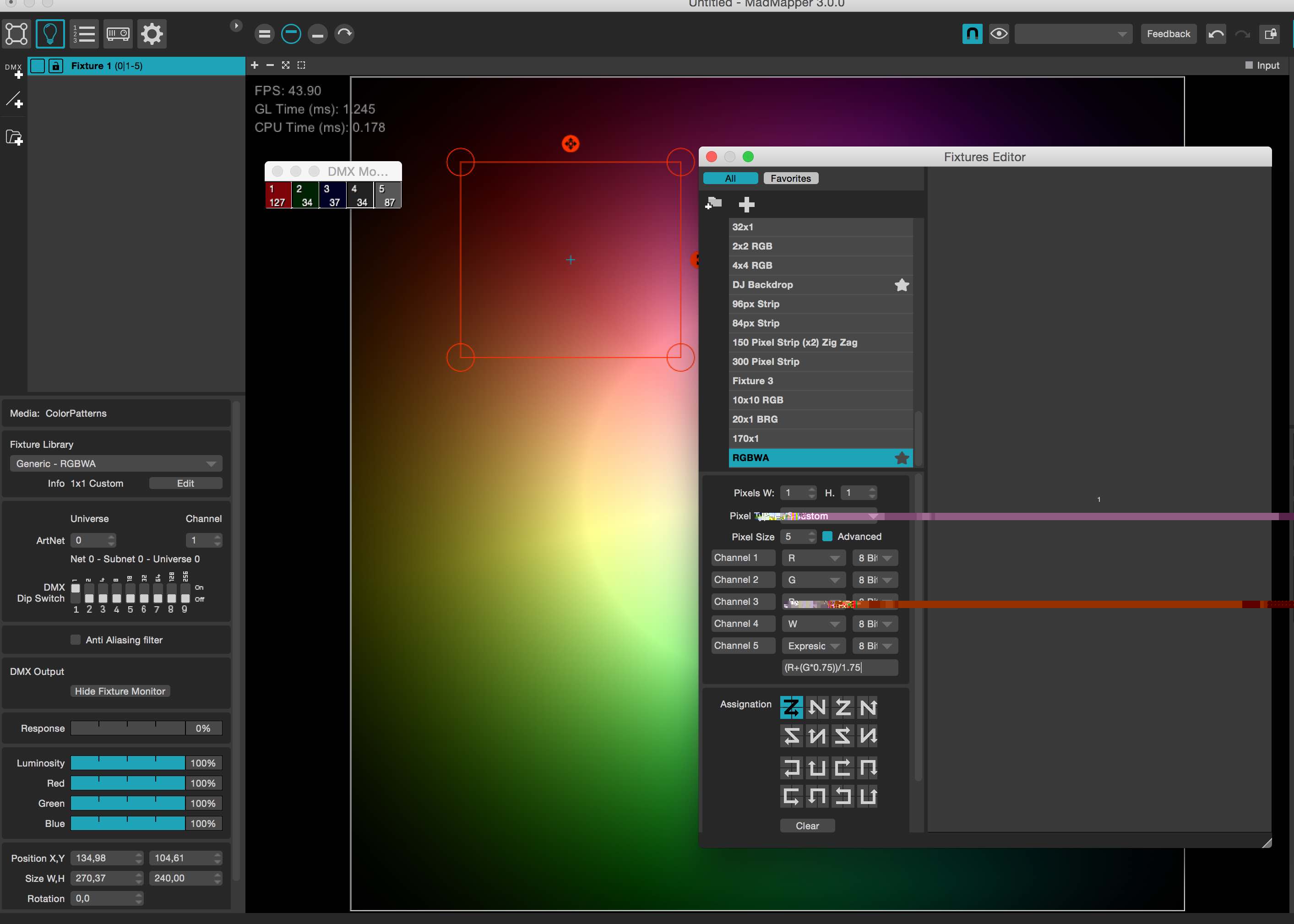Toggle the favorite star on DJ Backdrop
The height and width of the screenshot is (924, 1294).
[902, 284]
